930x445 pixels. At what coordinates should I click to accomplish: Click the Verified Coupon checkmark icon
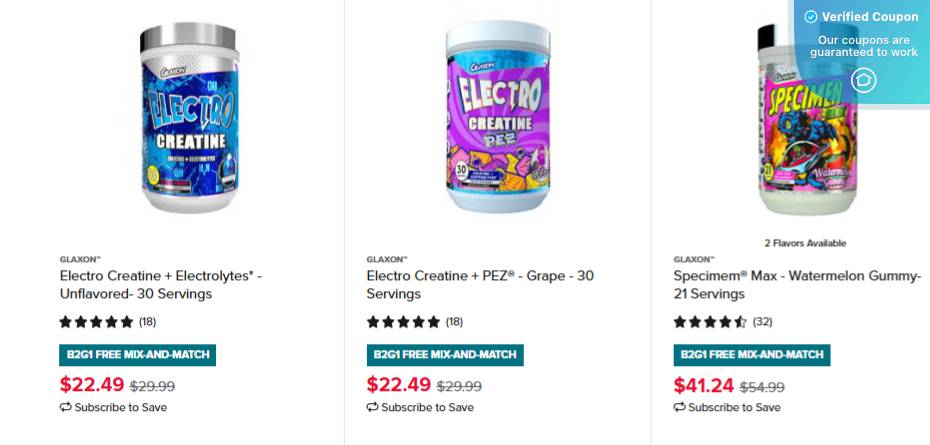coord(811,17)
